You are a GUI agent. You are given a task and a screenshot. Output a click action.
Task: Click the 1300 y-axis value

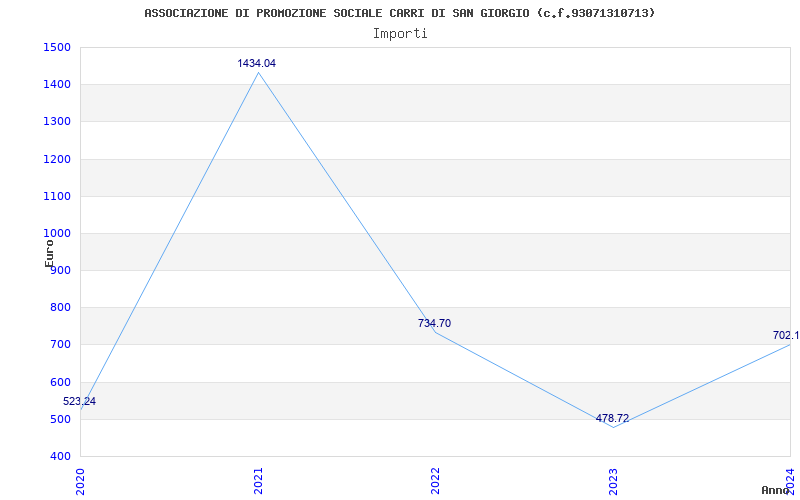[x=57, y=122]
